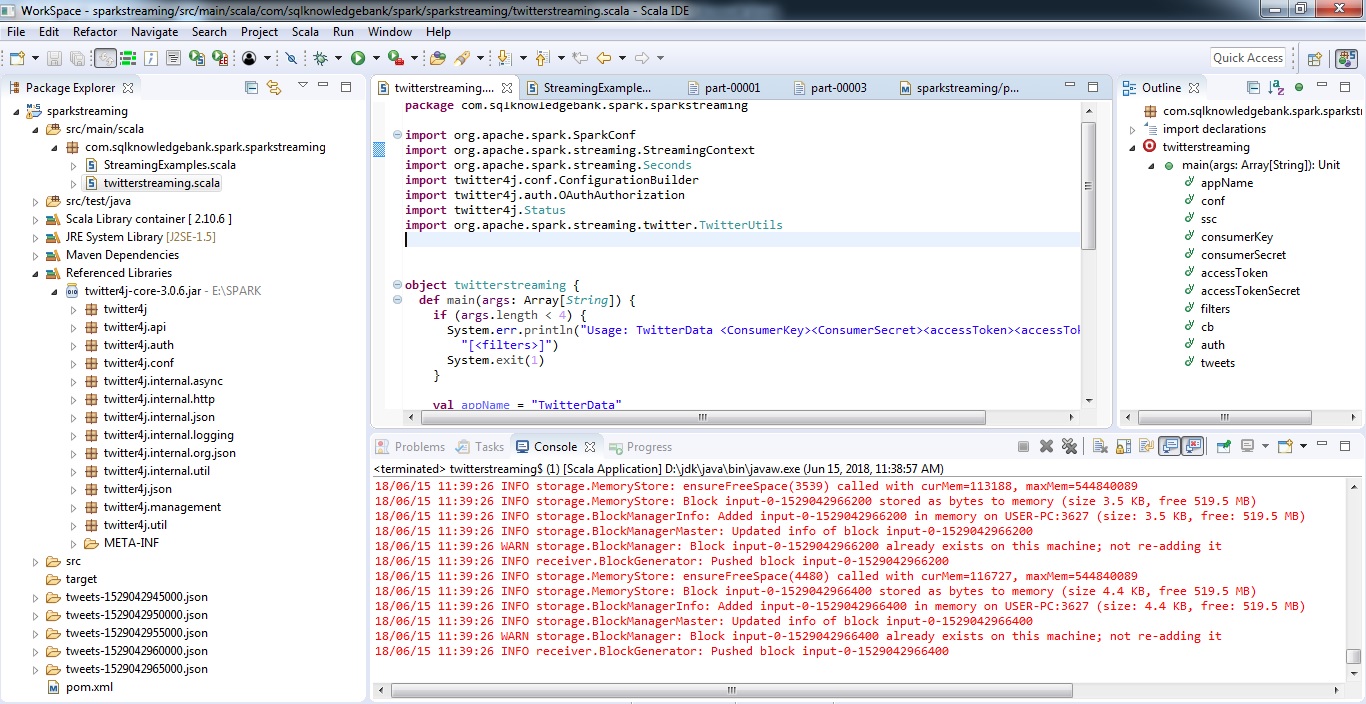Click Remove Launch X in Console toolbar
1366x704 pixels.
point(1046,446)
